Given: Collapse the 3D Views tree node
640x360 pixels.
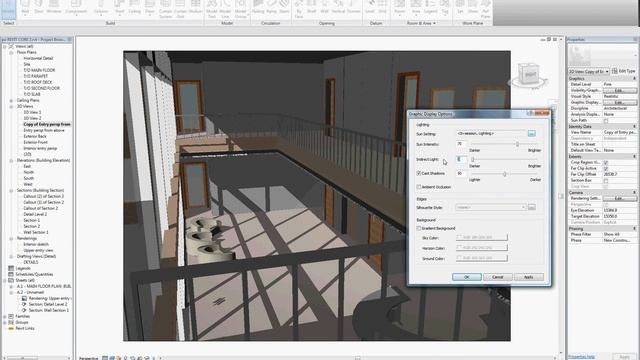Looking at the screenshot, I should tap(11, 106).
